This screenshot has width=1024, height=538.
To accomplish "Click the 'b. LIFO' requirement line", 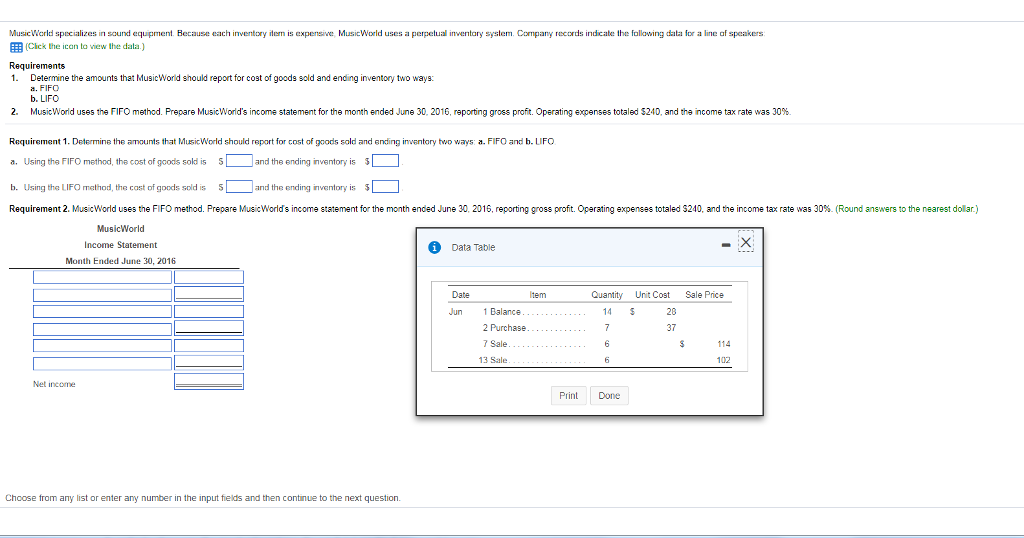I will pyautogui.click(x=44, y=99).
